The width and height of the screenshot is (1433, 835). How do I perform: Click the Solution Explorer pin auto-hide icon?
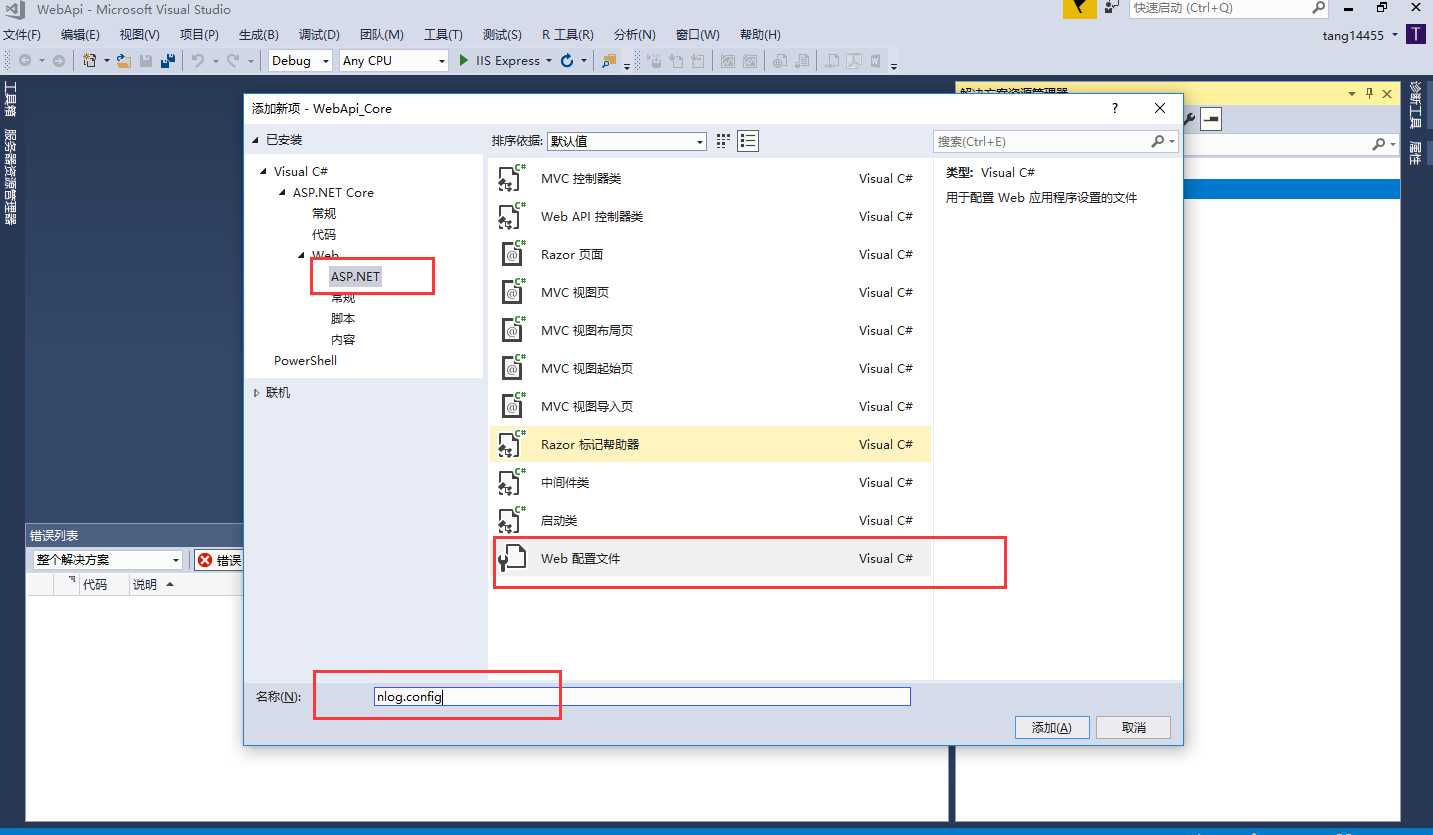[1369, 93]
